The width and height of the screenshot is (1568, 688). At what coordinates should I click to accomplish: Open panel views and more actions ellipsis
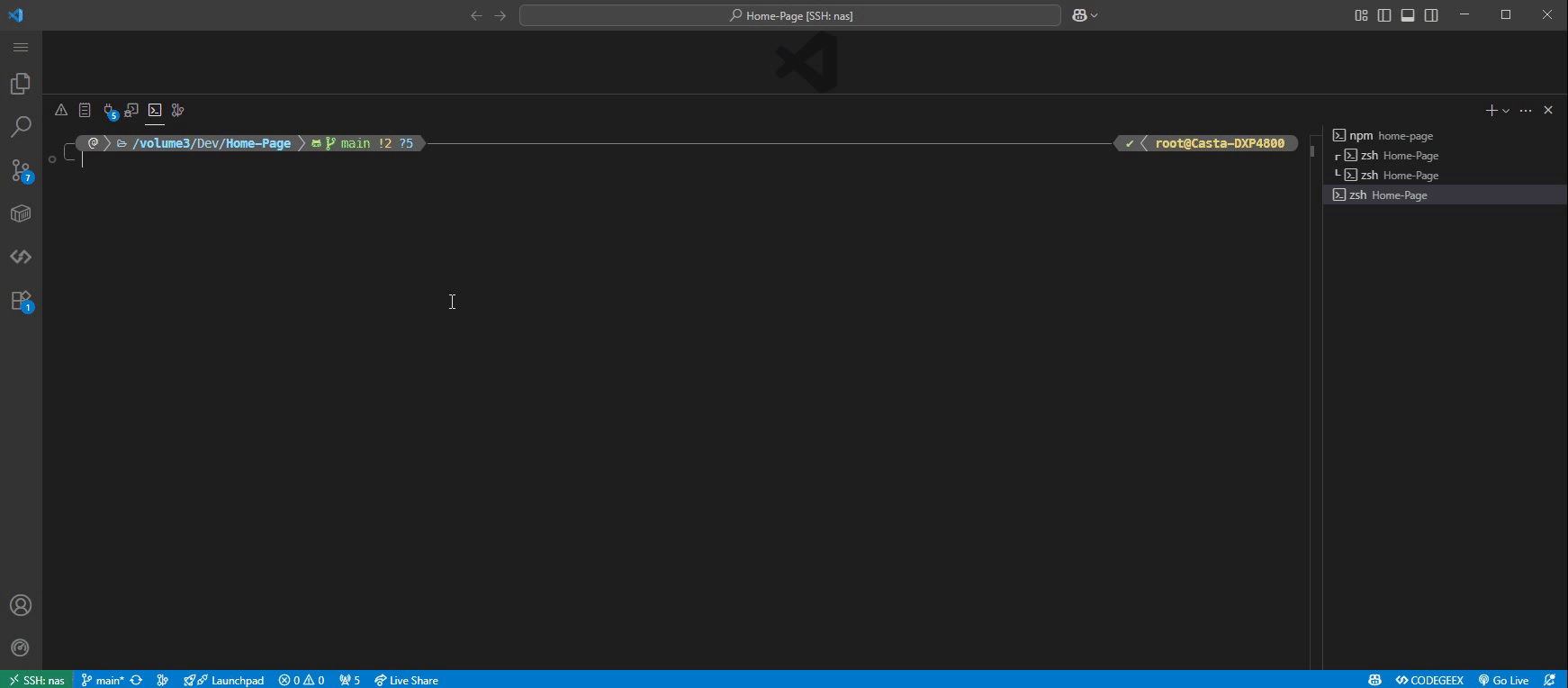tap(1526, 110)
